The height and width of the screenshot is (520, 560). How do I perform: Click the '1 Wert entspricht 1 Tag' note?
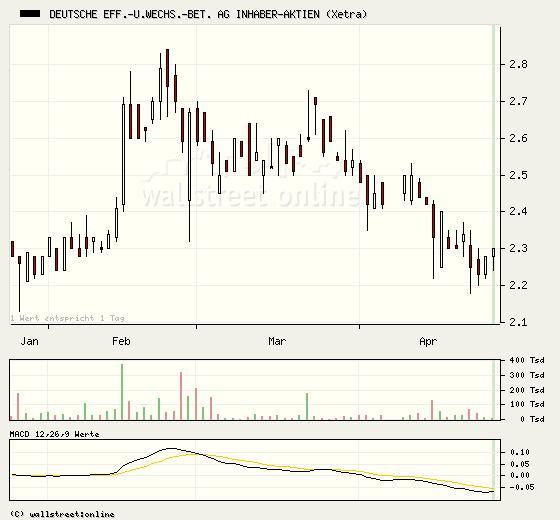(x=68, y=318)
